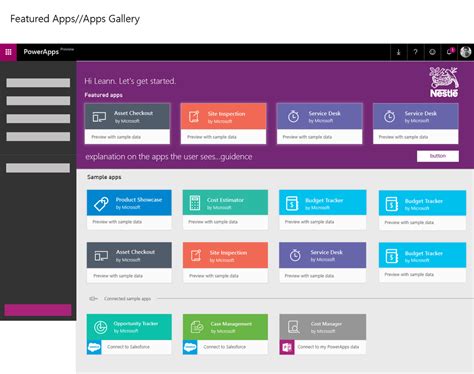
Task: Open Site Inspection title in Featured apps
Action: coord(226,114)
